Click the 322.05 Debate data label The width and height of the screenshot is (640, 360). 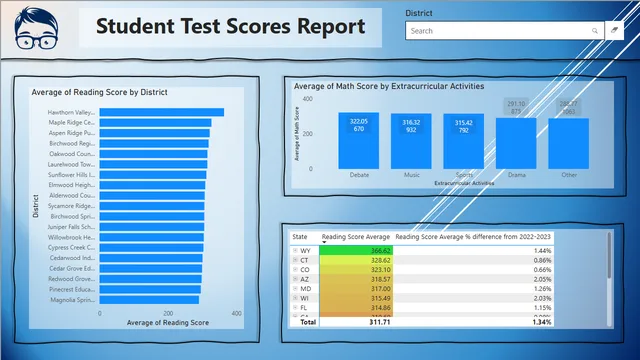(359, 125)
